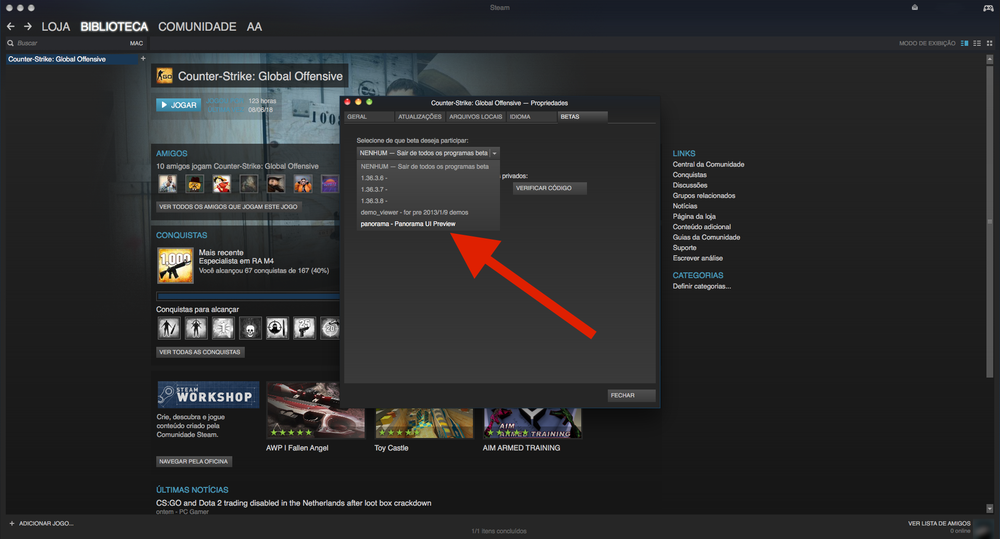Viewport: 1000px width, 539px height.
Task: Open friend avatar wearing orange jacket
Action: [303, 184]
